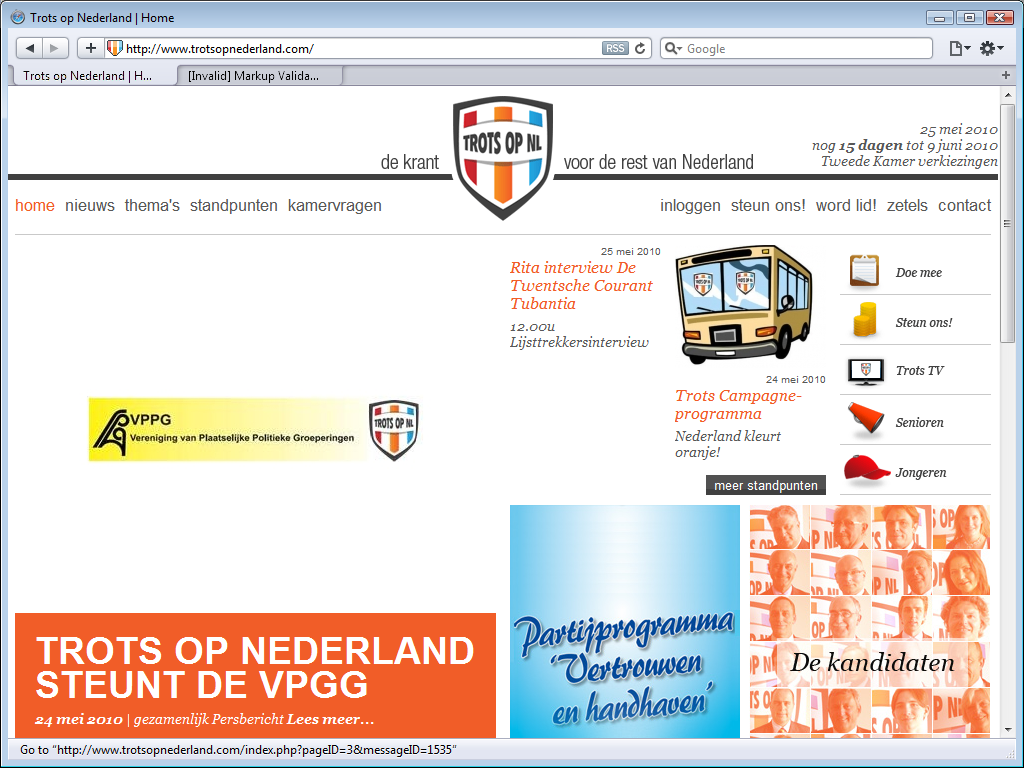Open the standpunten menu item
This screenshot has height=768, width=1024.
(x=234, y=206)
